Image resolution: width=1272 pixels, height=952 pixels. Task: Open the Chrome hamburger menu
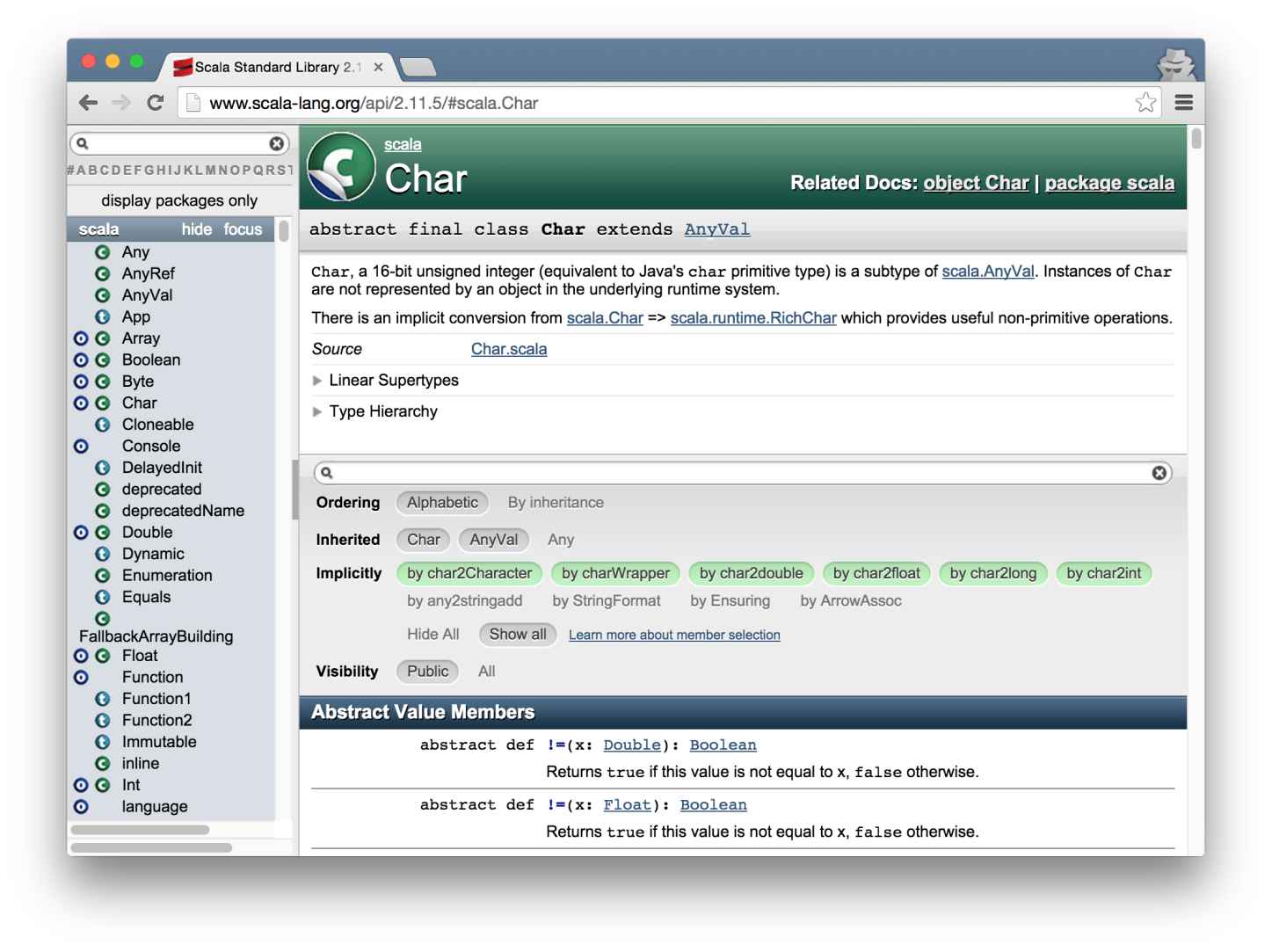pyautogui.click(x=1184, y=103)
